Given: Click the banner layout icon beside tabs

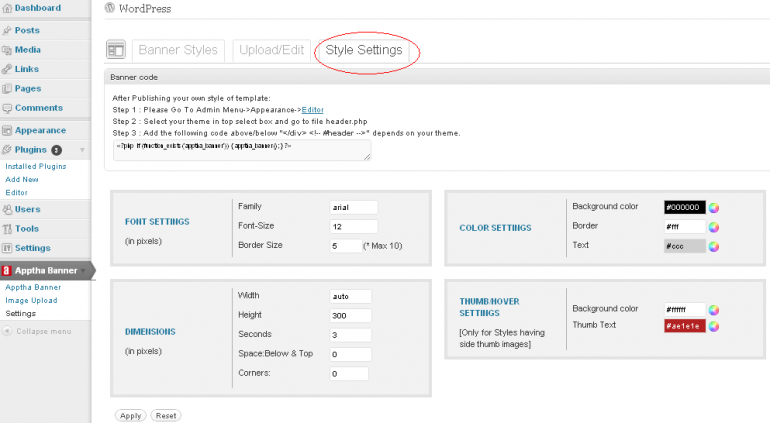Looking at the screenshot, I should pyautogui.click(x=116, y=50).
